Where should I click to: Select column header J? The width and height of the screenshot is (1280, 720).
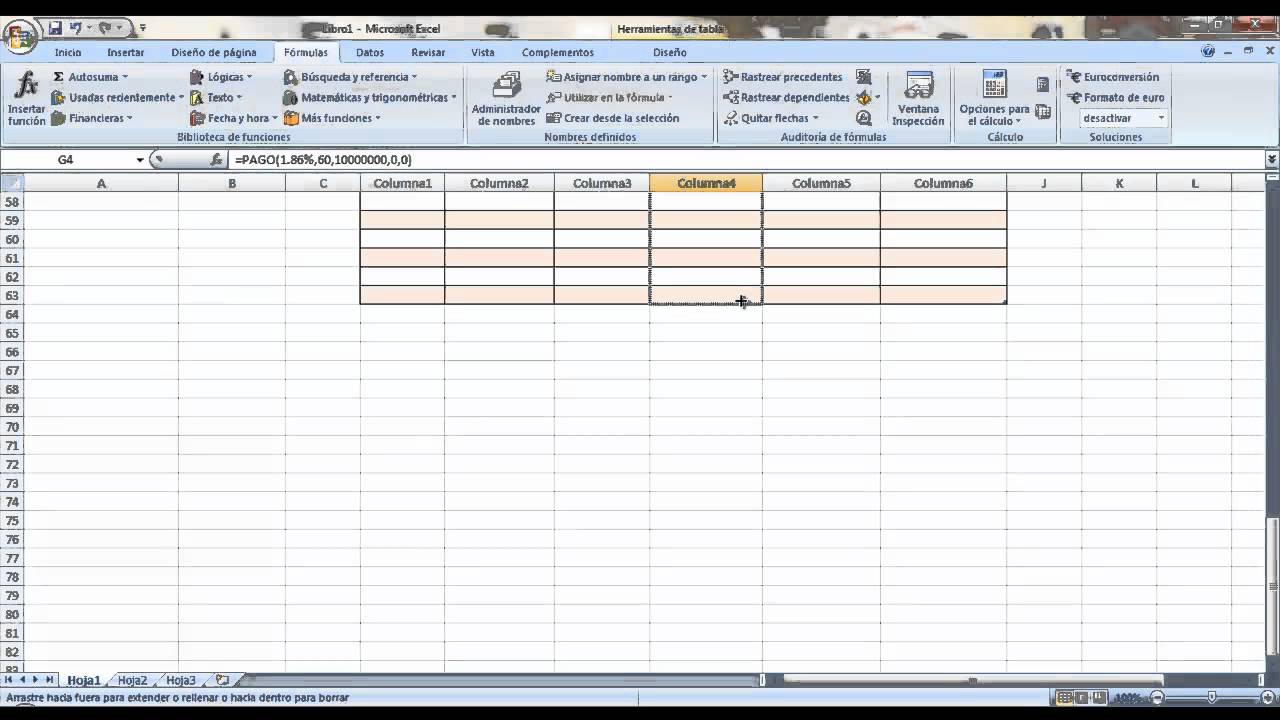point(1044,183)
